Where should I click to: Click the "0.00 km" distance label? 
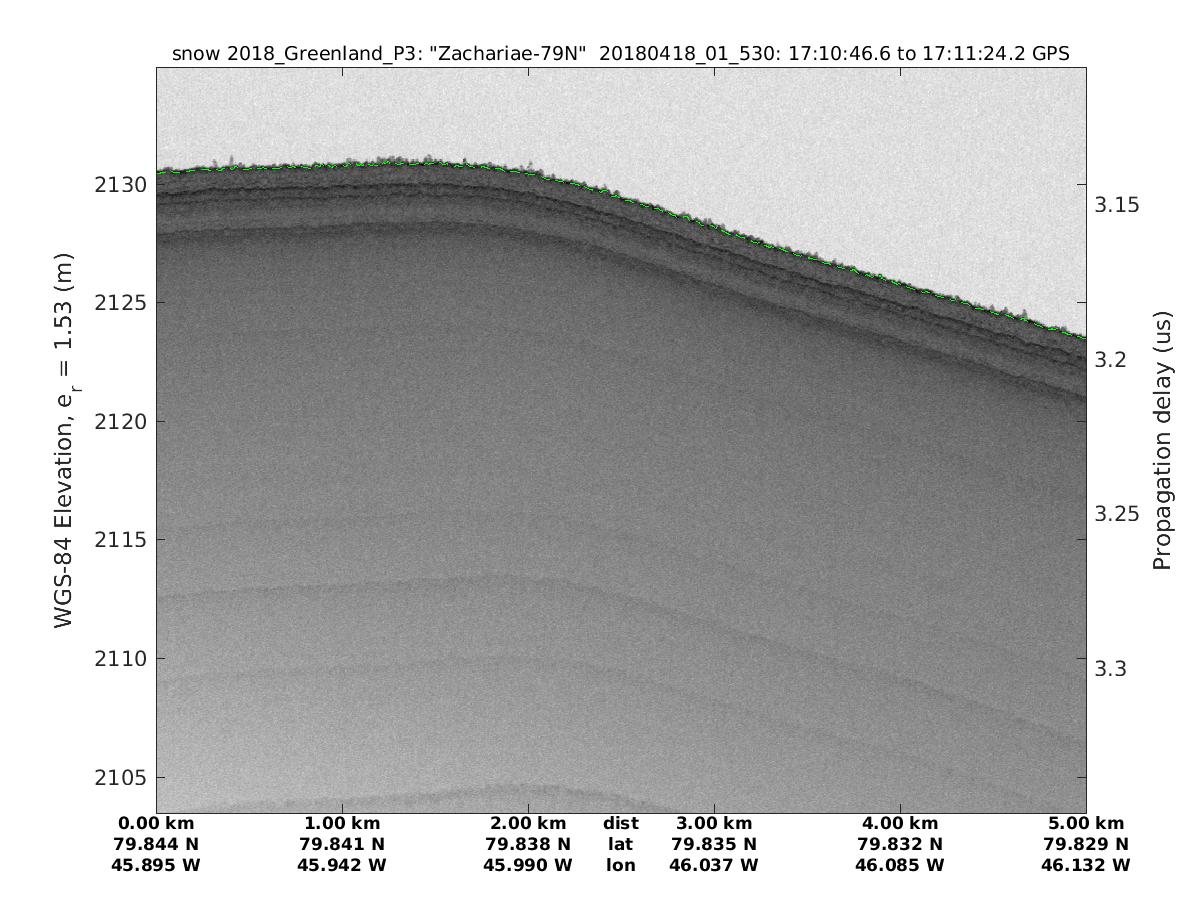[x=156, y=823]
